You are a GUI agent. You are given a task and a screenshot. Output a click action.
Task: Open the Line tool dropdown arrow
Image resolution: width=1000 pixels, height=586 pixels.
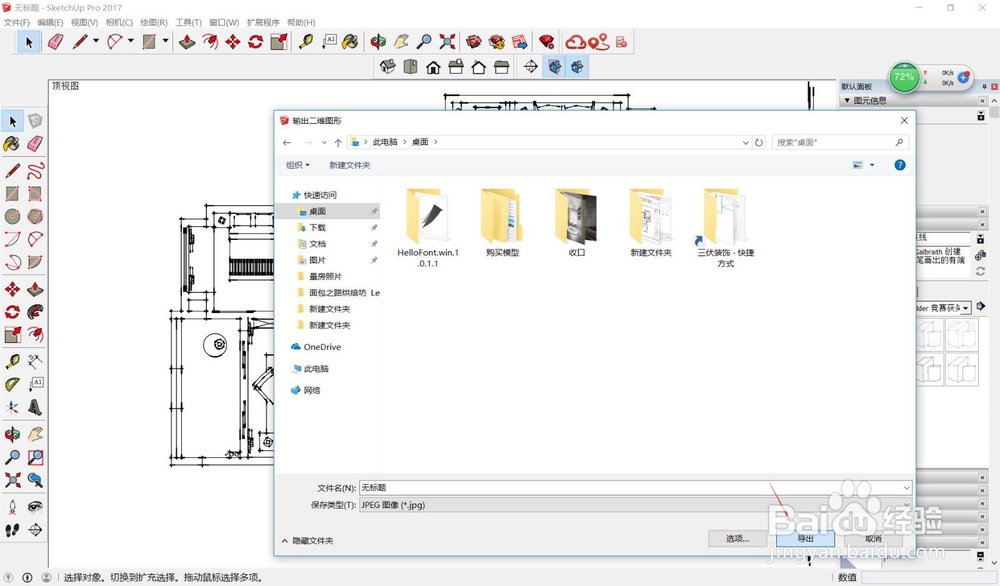[96, 41]
